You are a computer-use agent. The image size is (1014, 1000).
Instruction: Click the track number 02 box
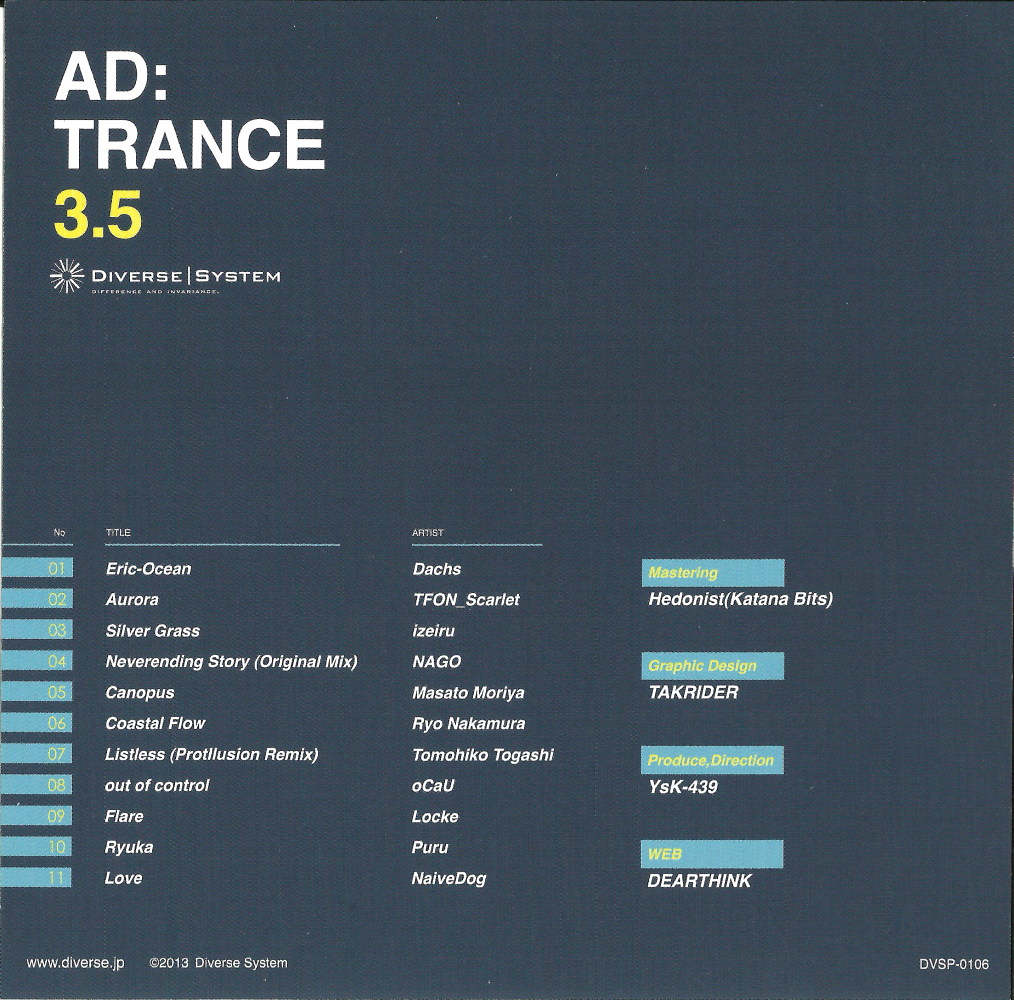click(x=37, y=600)
